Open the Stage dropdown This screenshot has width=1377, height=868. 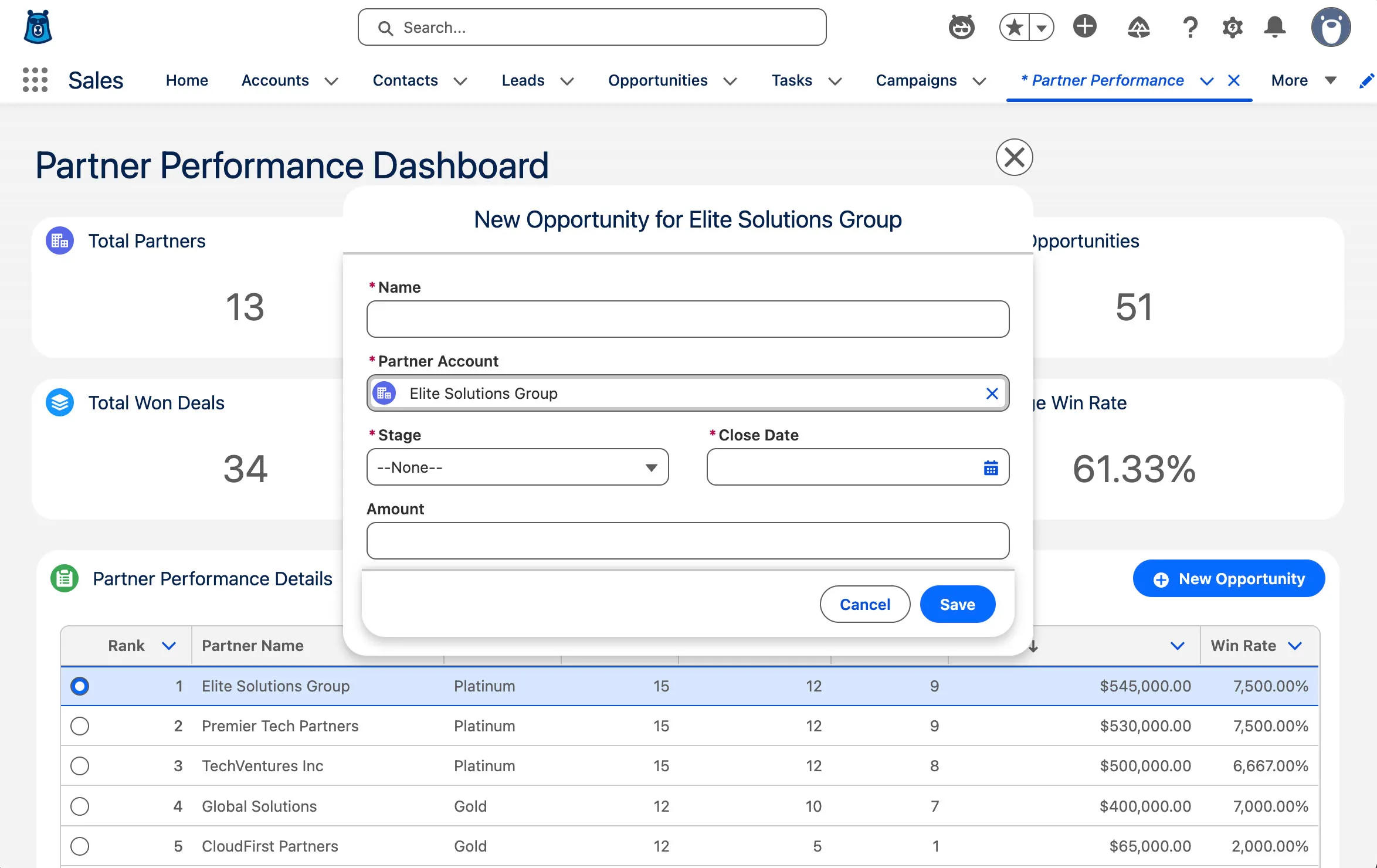517,467
